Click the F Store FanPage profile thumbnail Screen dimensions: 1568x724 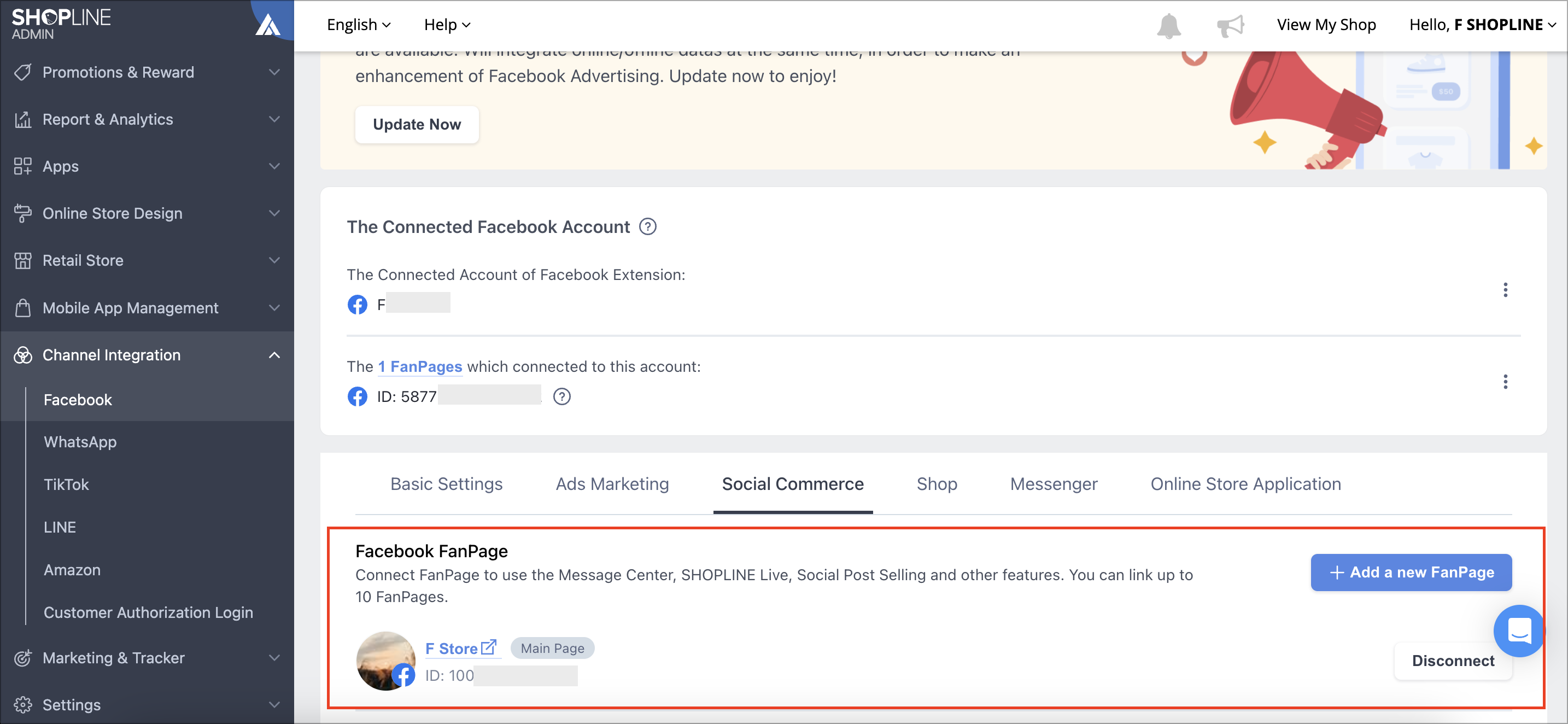pos(386,661)
